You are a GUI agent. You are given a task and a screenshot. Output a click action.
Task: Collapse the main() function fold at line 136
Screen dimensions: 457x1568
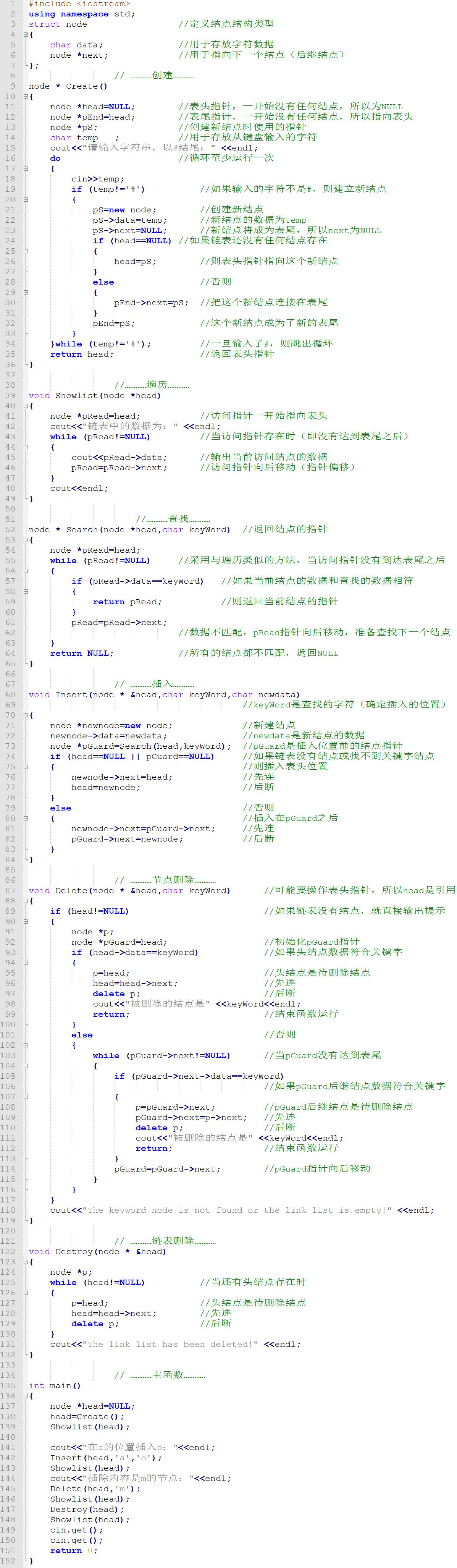click(26, 1396)
